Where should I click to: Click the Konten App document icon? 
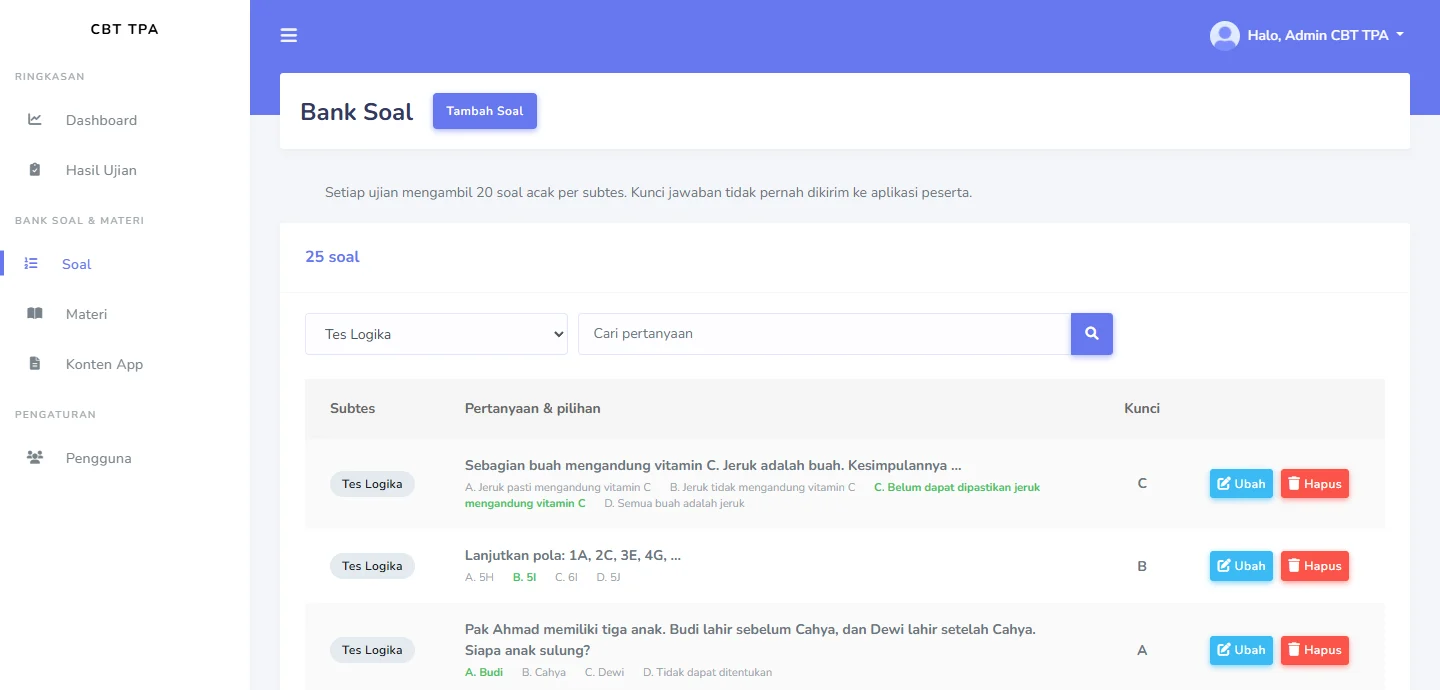35,364
